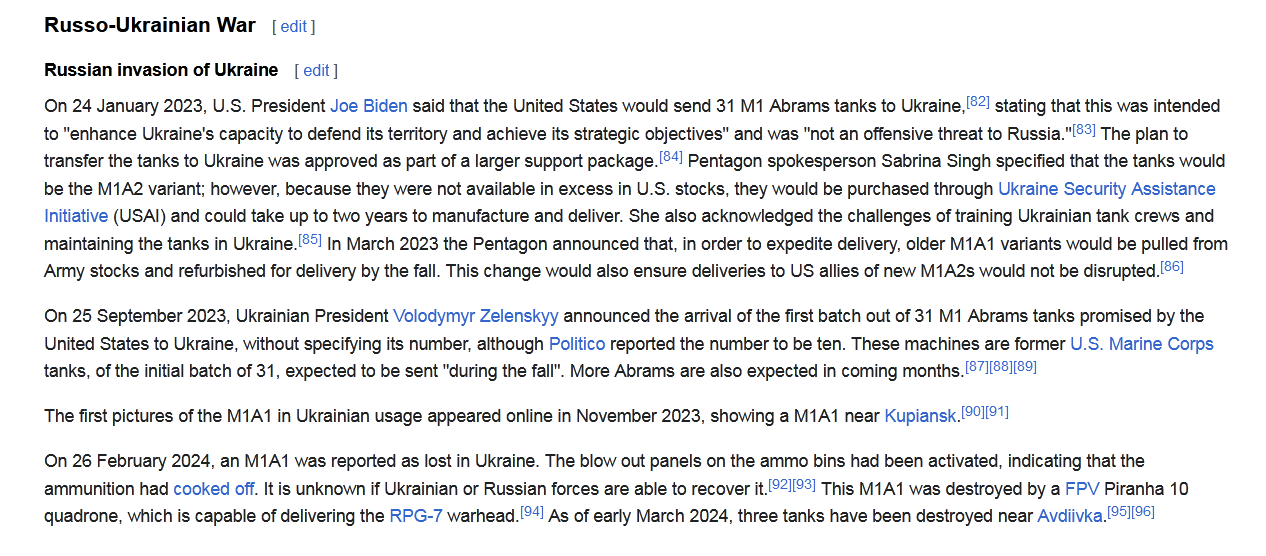Open the U.S. Marine Corps link

(1142, 344)
